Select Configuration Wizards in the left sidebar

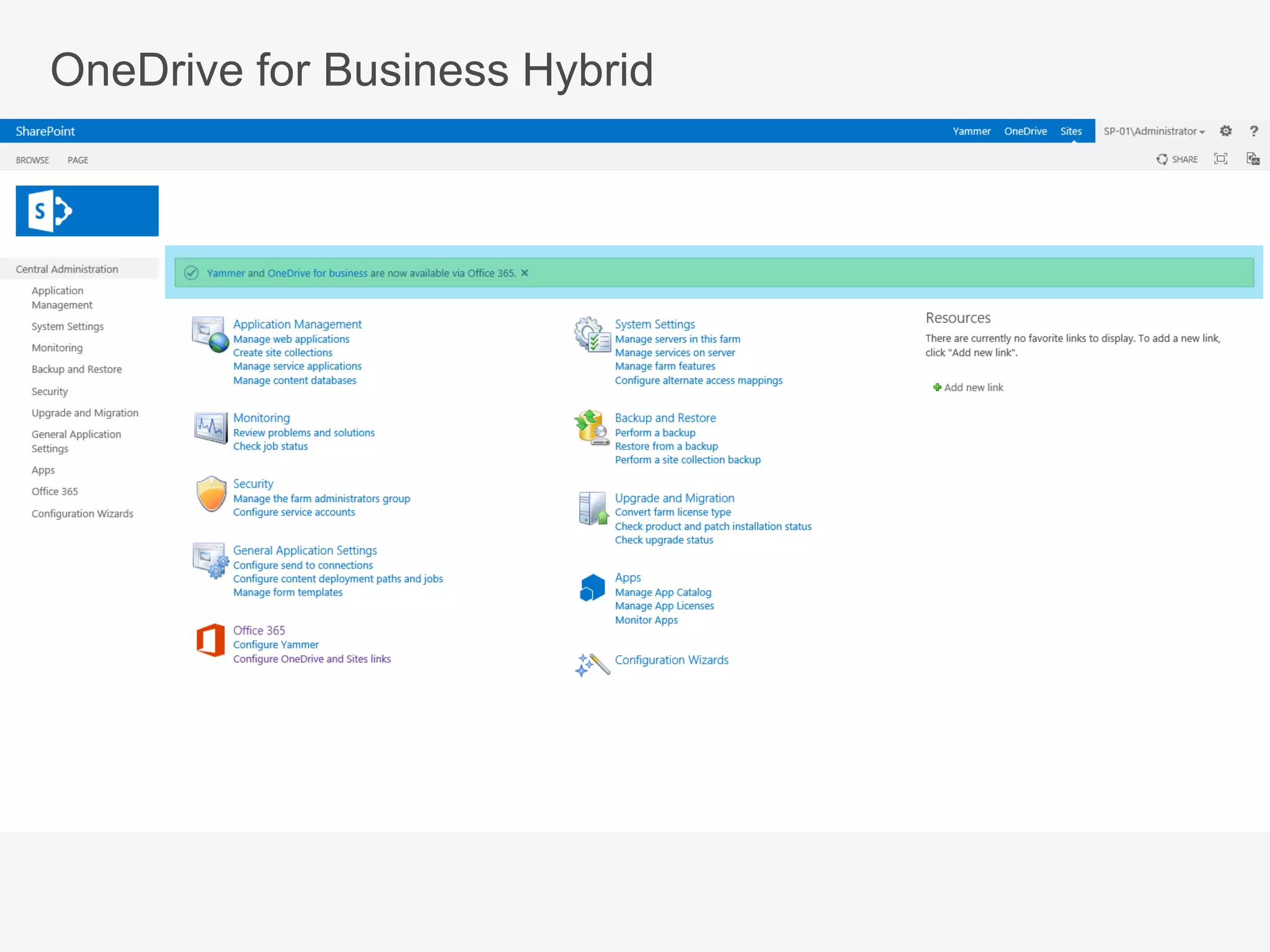click(82, 514)
